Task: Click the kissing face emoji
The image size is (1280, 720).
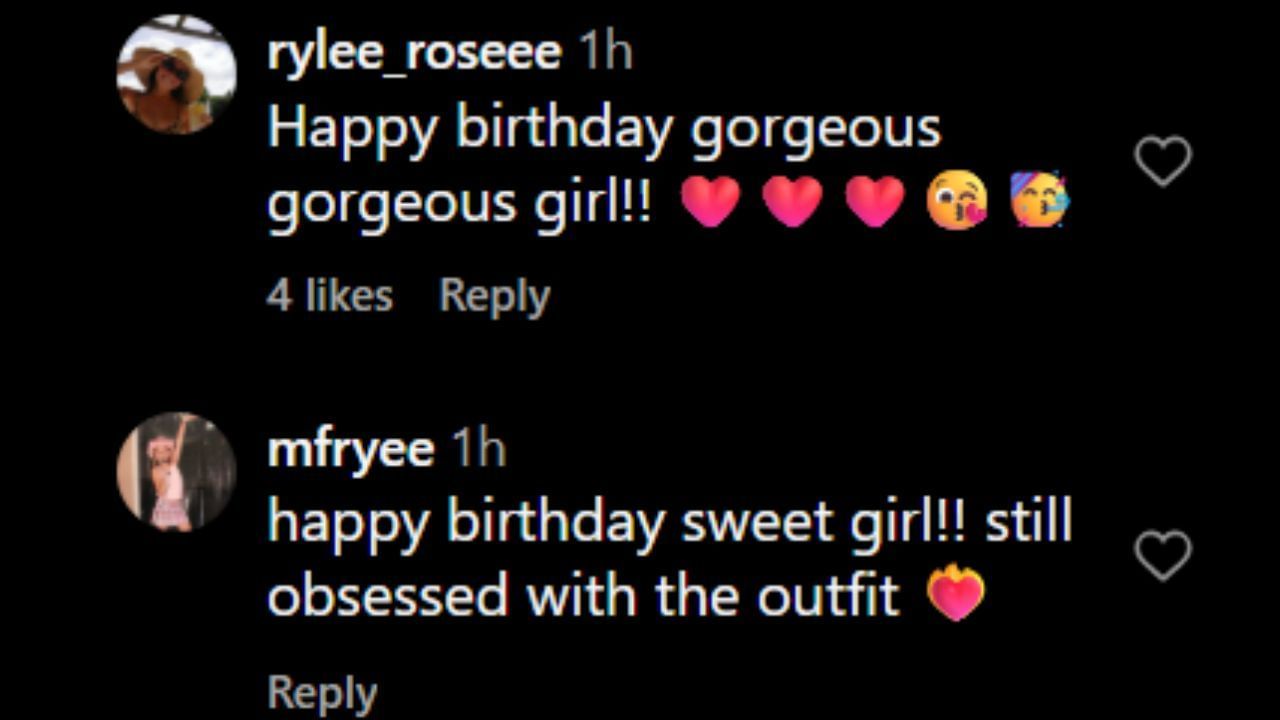Action: 956,203
